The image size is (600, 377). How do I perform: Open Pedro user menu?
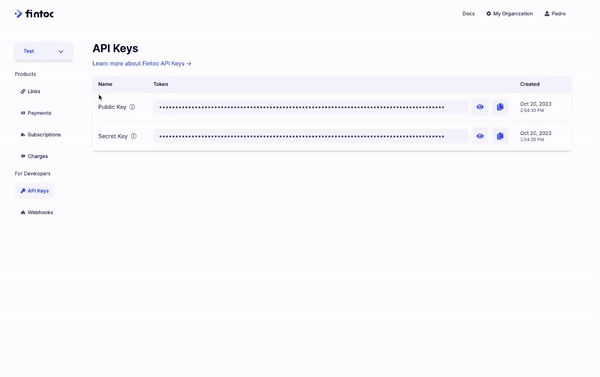(x=555, y=14)
